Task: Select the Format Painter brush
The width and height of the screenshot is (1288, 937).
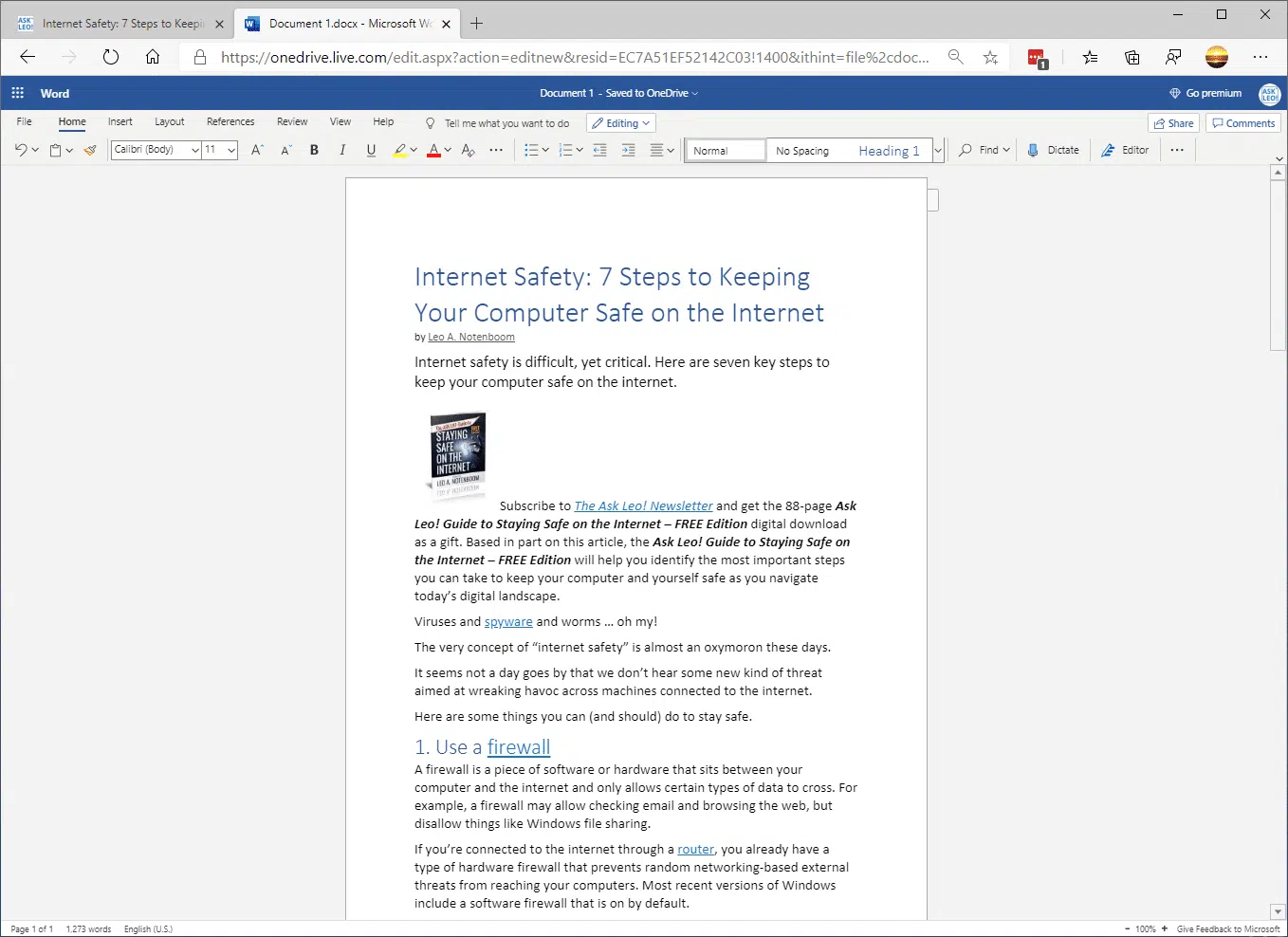Action: tap(90, 150)
